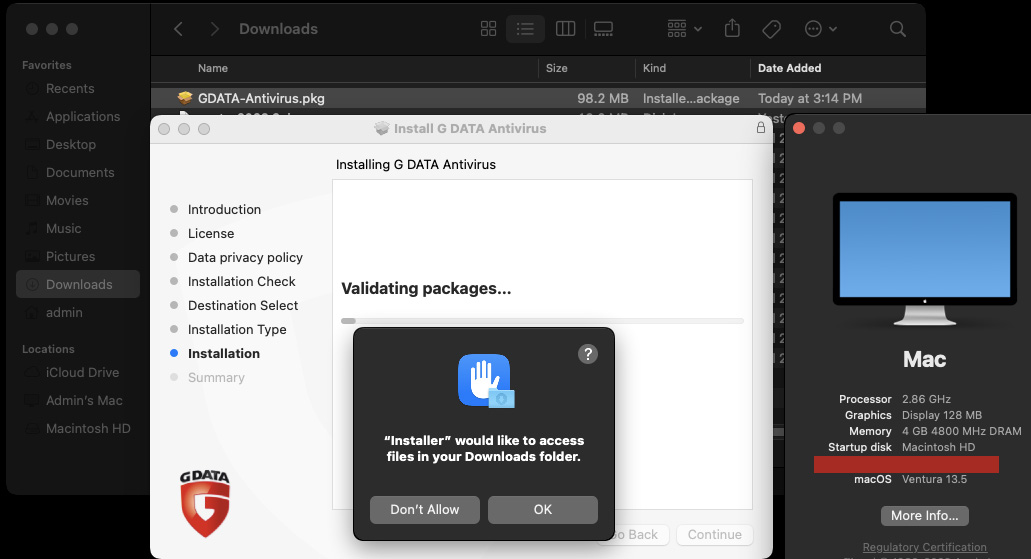Open Applications in Finder sidebar

point(83,116)
